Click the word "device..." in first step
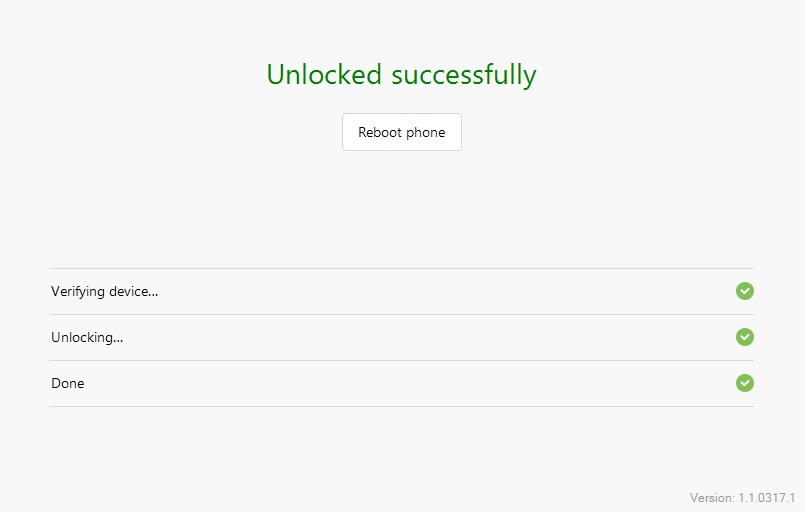 click(135, 292)
